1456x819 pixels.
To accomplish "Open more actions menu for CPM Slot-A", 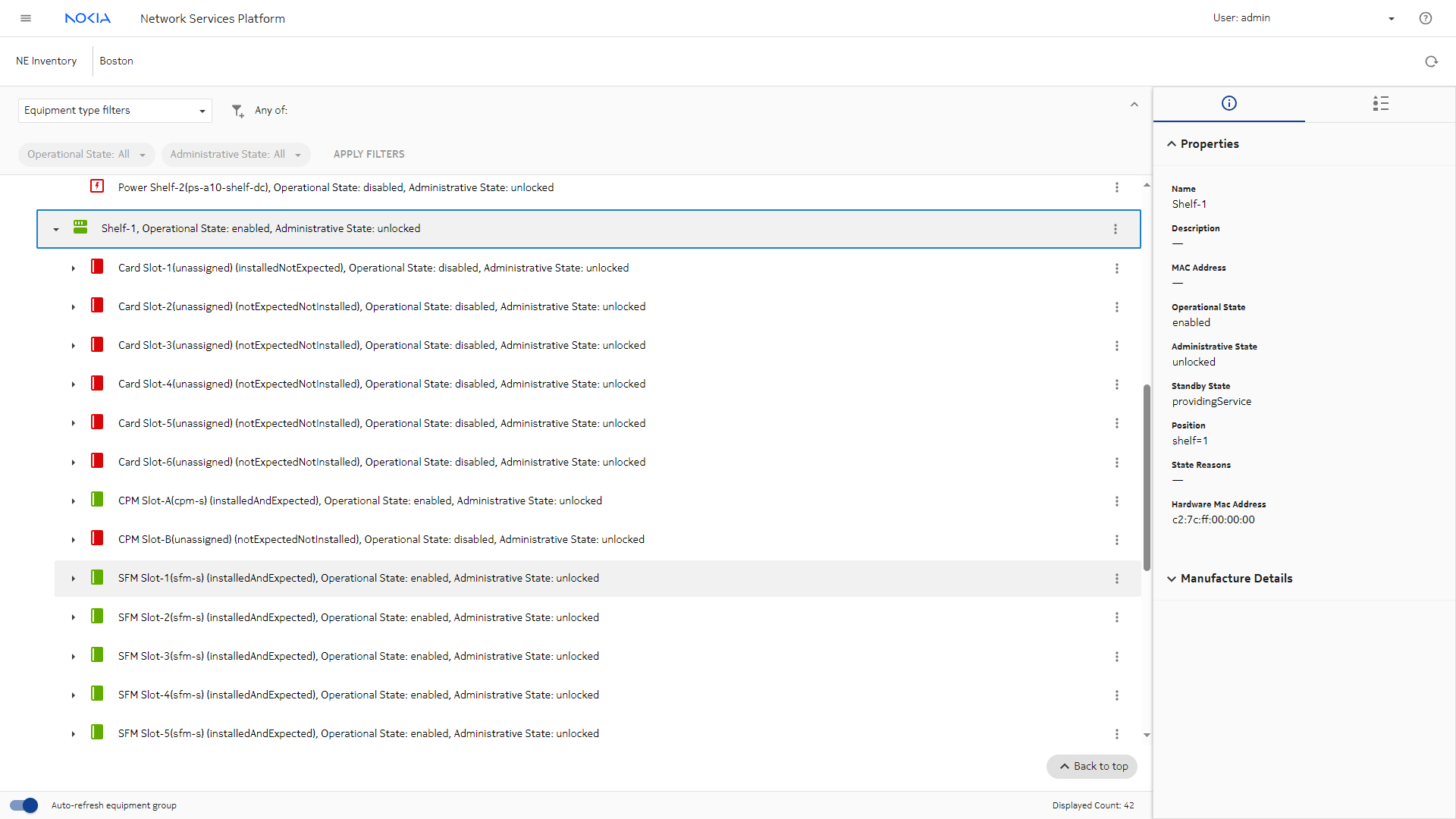I will 1116,501.
